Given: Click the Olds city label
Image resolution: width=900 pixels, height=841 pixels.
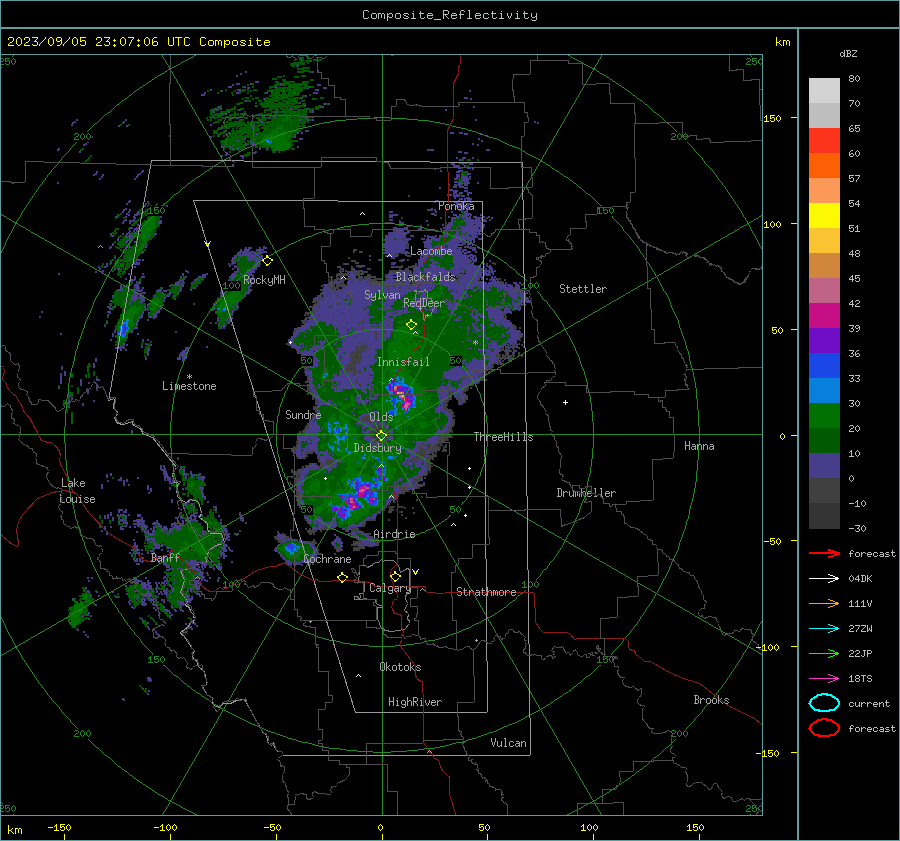Looking at the screenshot, I should (x=381, y=417).
